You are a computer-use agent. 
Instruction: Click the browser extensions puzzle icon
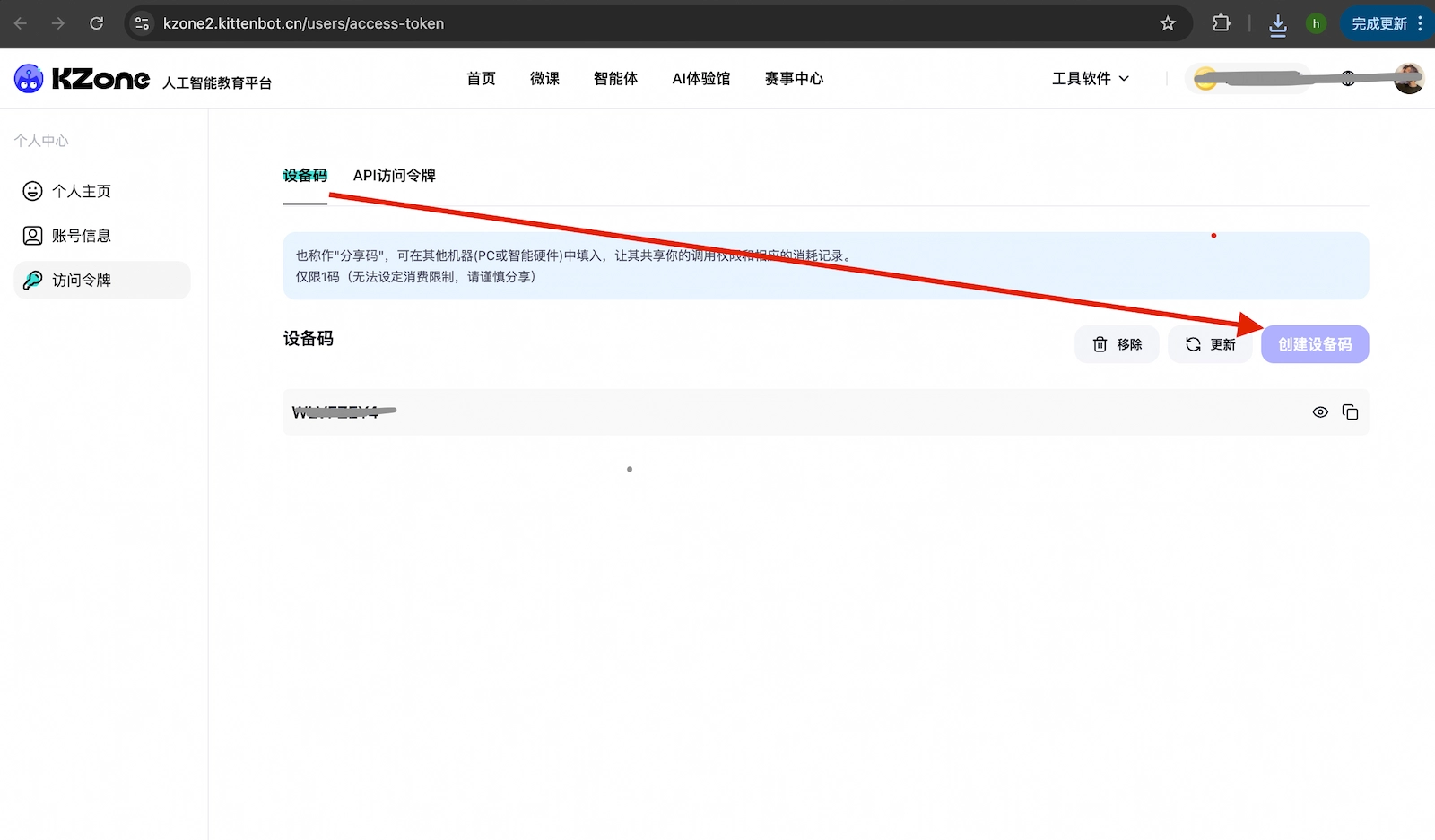(x=1221, y=23)
